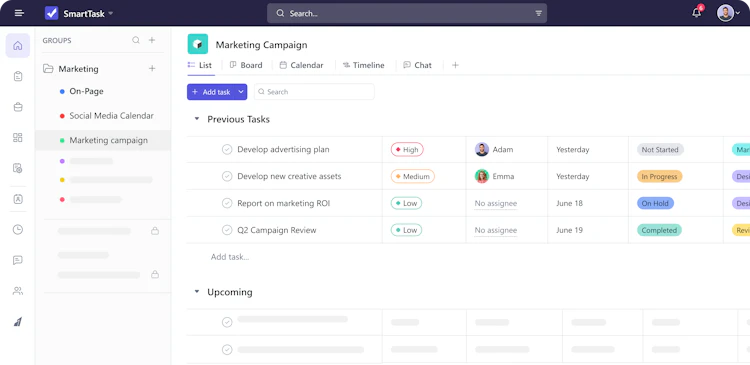750x365 pixels.
Task: Switch to the Timeline tab
Action: (364, 65)
